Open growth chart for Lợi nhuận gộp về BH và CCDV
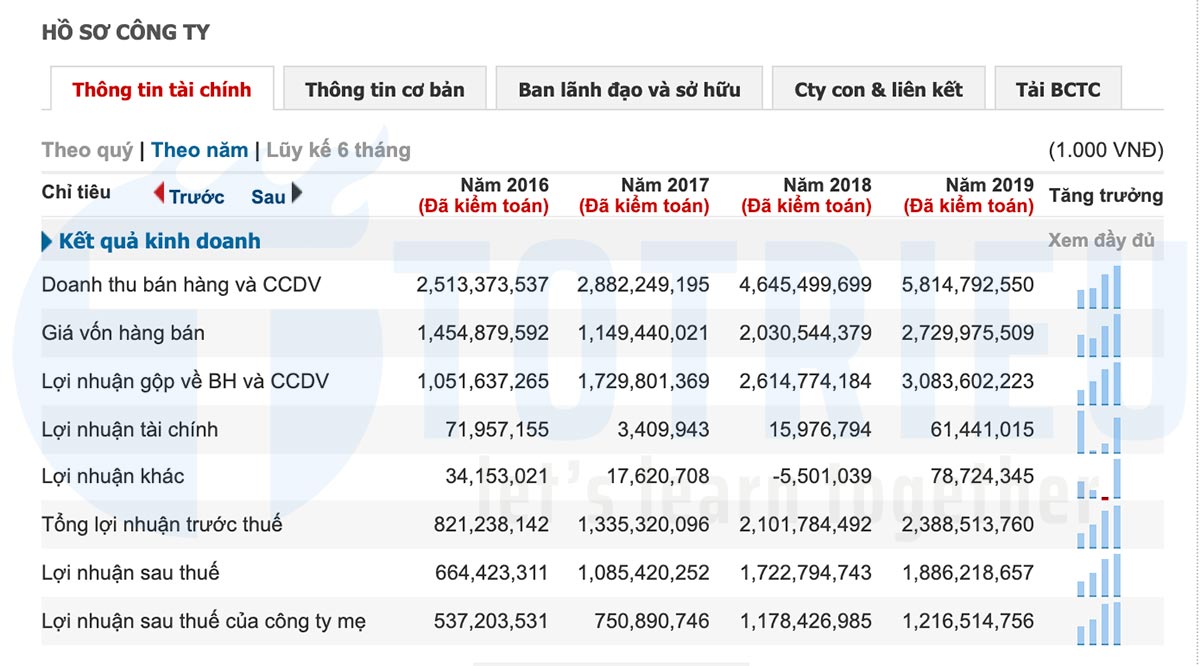This screenshot has height=666, width=1200. 1100,383
